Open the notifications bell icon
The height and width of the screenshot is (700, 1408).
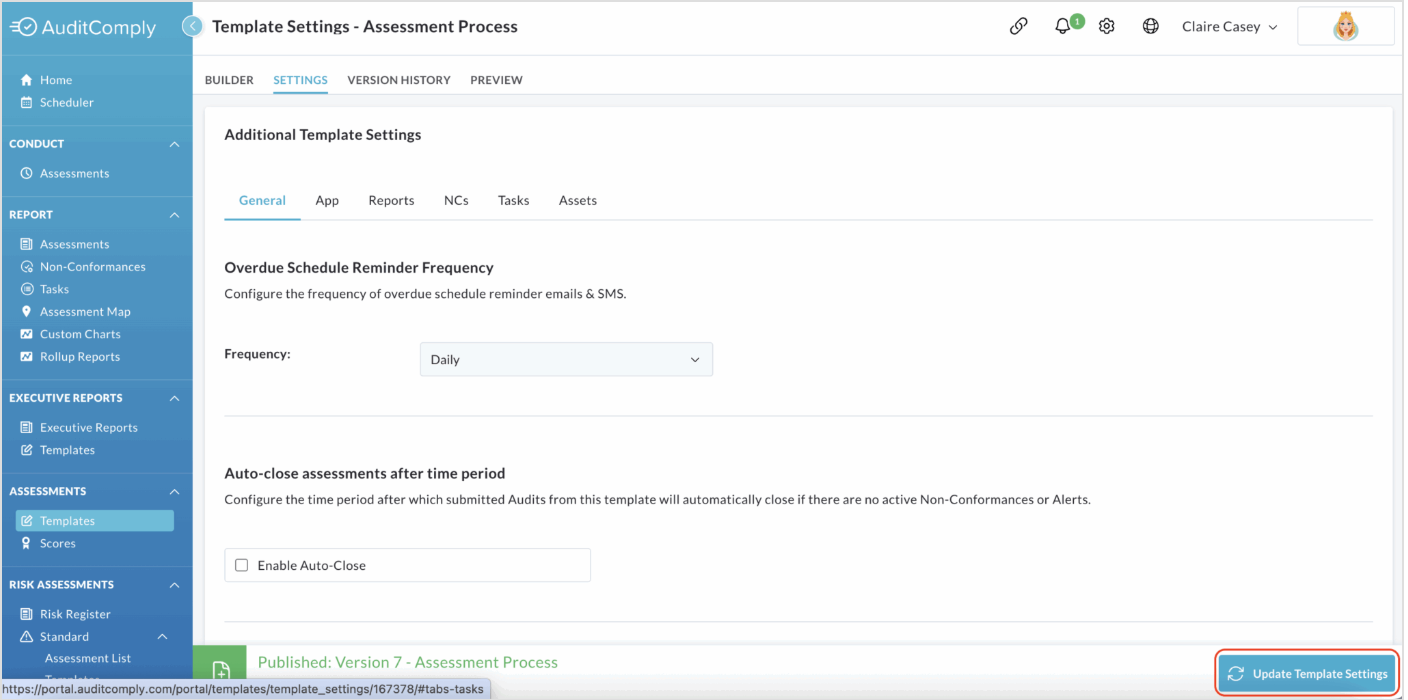pyautogui.click(x=1063, y=27)
